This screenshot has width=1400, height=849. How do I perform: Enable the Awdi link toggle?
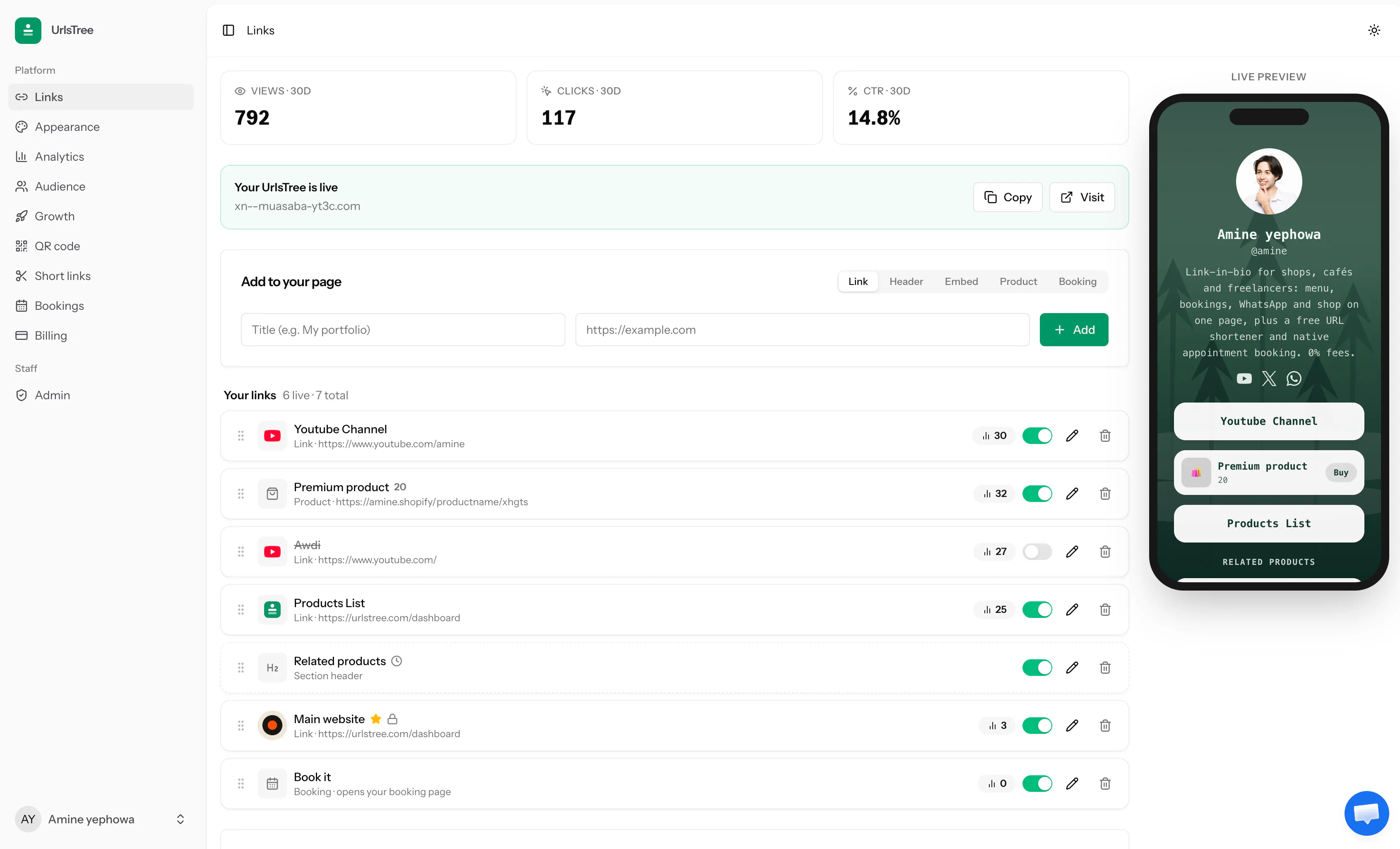(1037, 552)
